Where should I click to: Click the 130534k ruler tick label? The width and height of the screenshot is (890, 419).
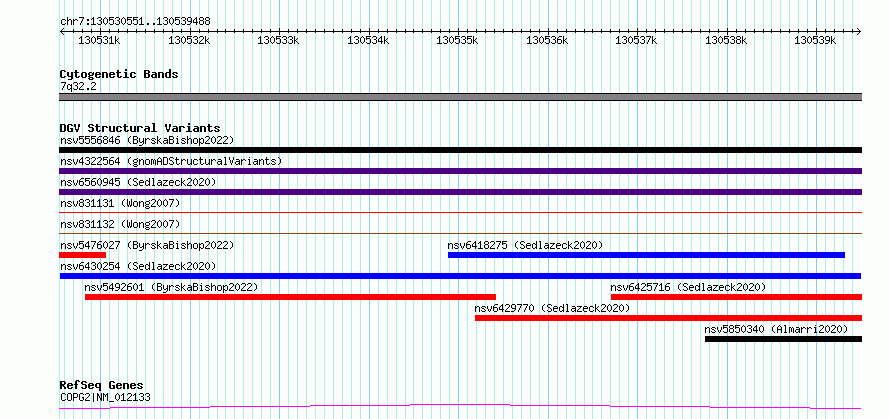[x=368, y=40]
